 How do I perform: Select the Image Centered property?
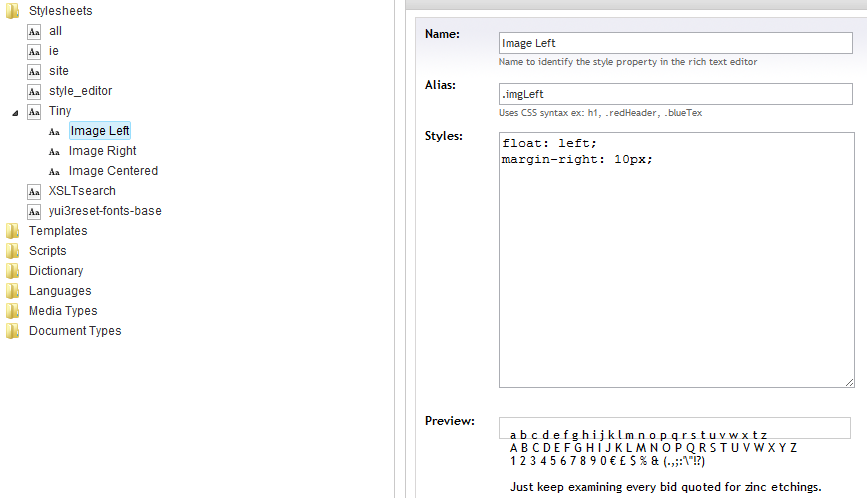point(113,171)
